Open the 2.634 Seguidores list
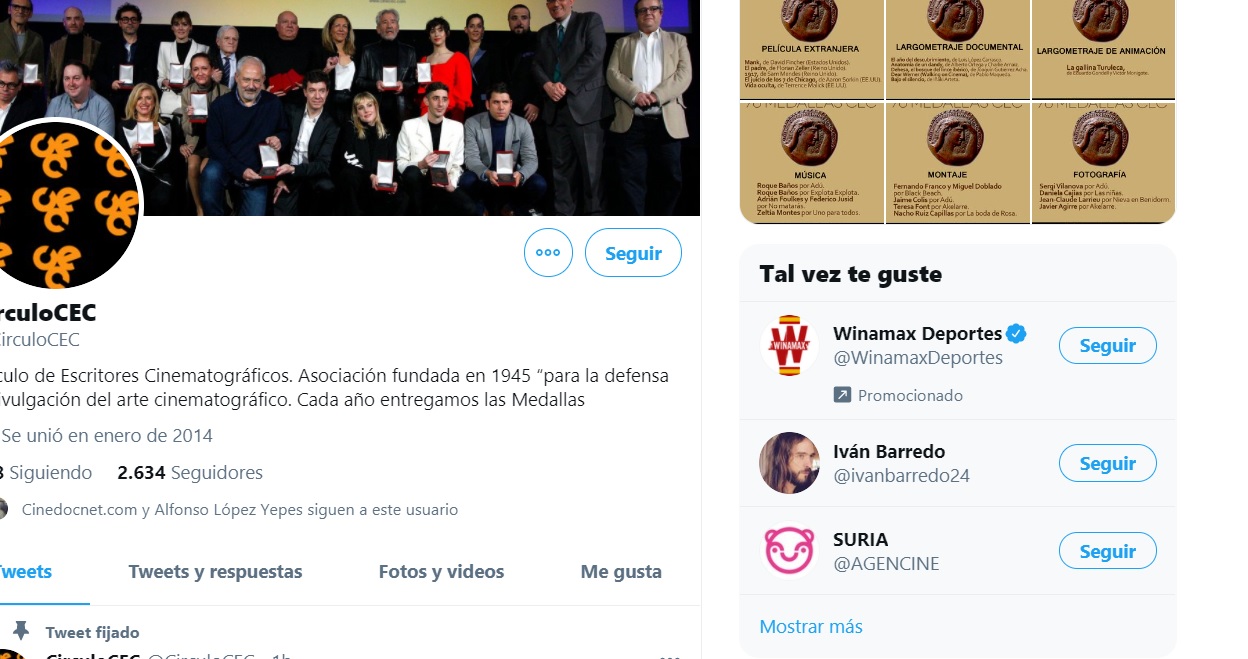This screenshot has height=659, width=1248. pyautogui.click(x=190, y=473)
